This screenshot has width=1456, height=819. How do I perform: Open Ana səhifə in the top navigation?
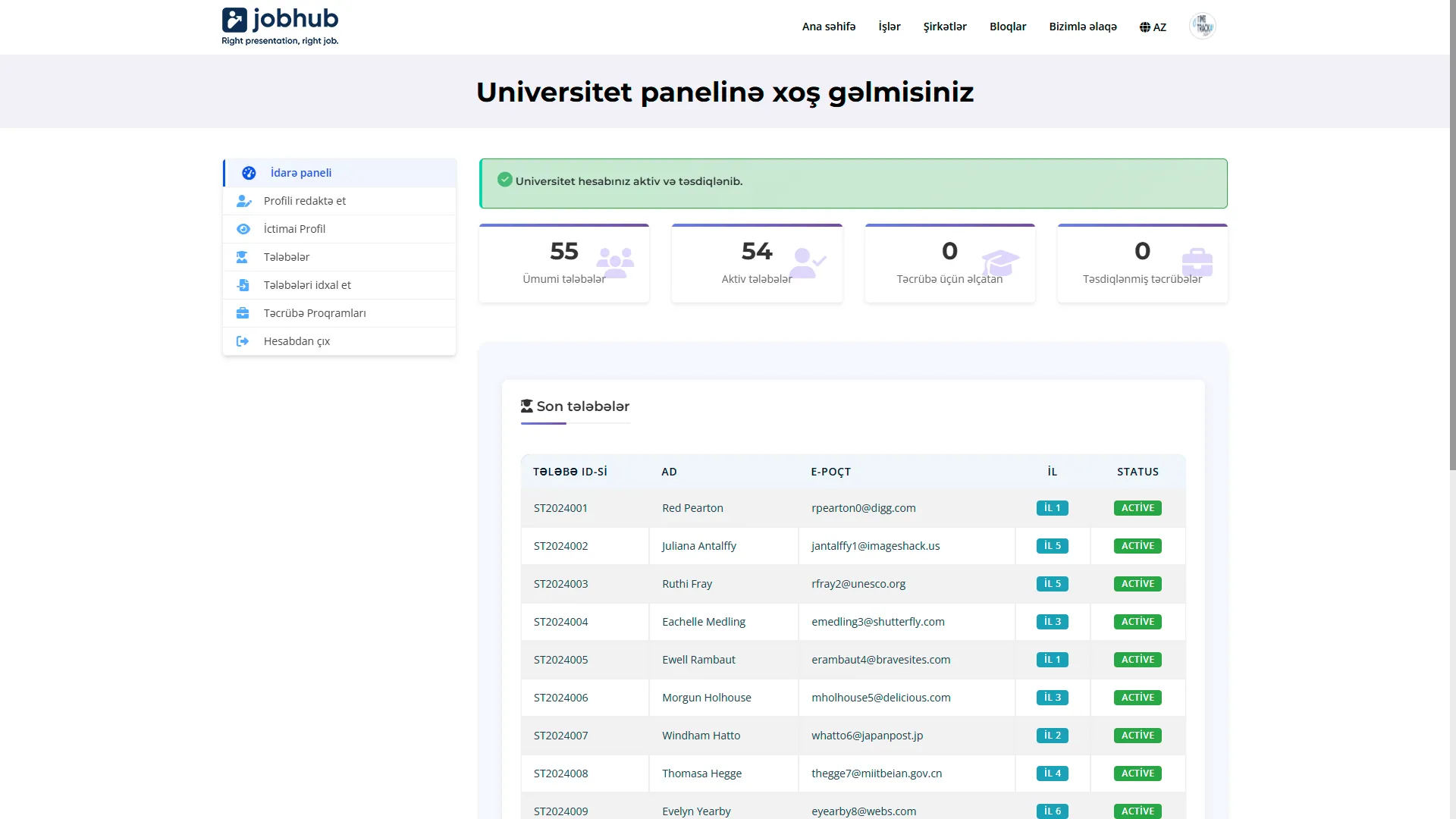click(829, 27)
